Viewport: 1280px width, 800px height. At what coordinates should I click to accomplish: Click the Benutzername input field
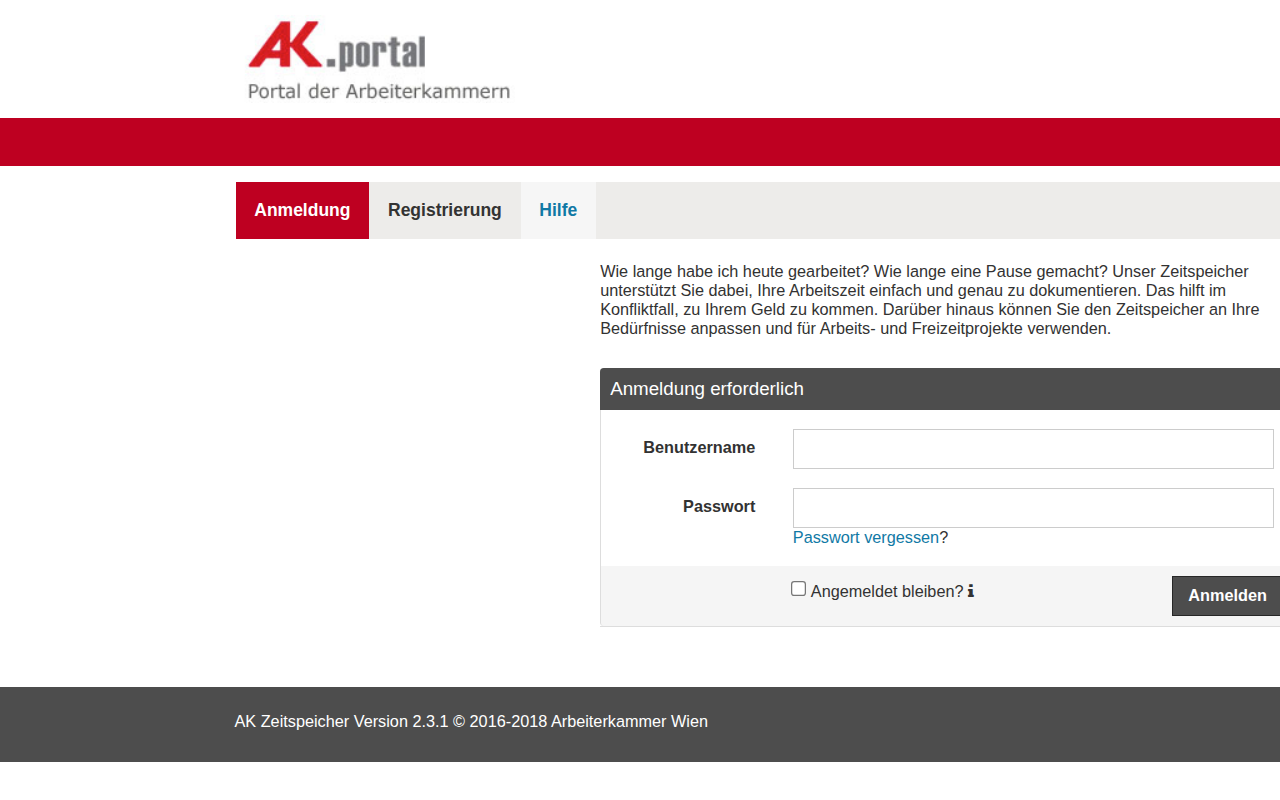pyautogui.click(x=1032, y=448)
